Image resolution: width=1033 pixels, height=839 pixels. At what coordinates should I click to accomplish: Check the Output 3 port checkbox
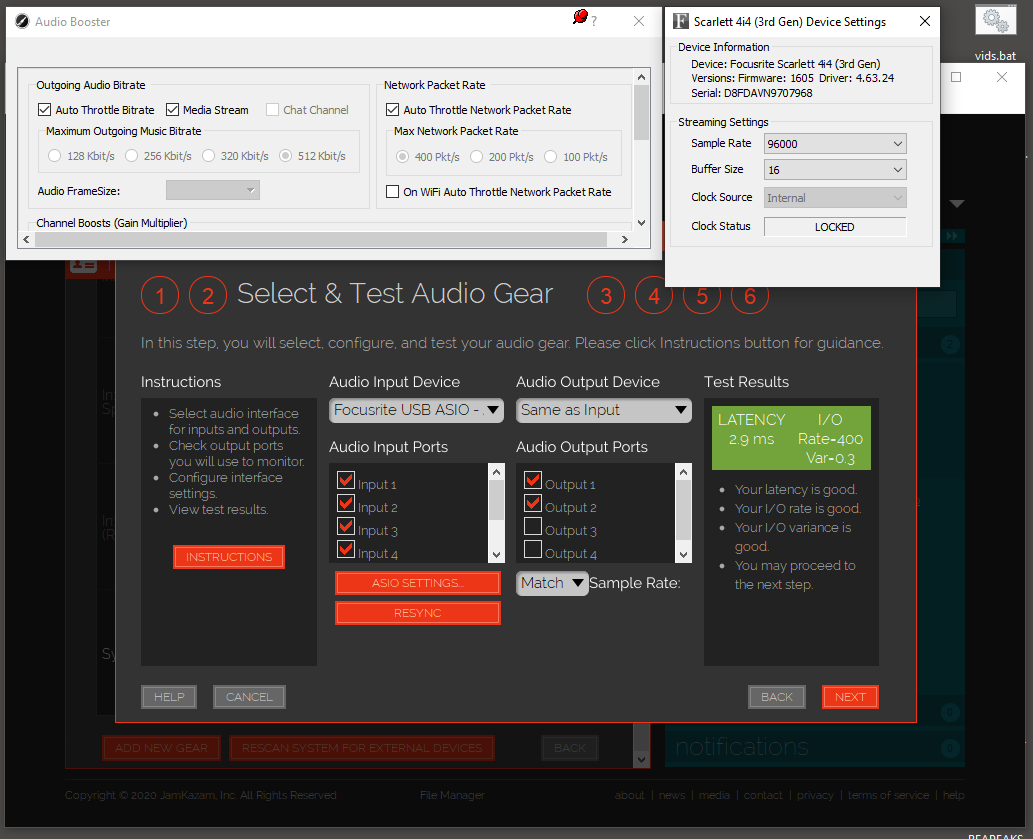click(533, 527)
